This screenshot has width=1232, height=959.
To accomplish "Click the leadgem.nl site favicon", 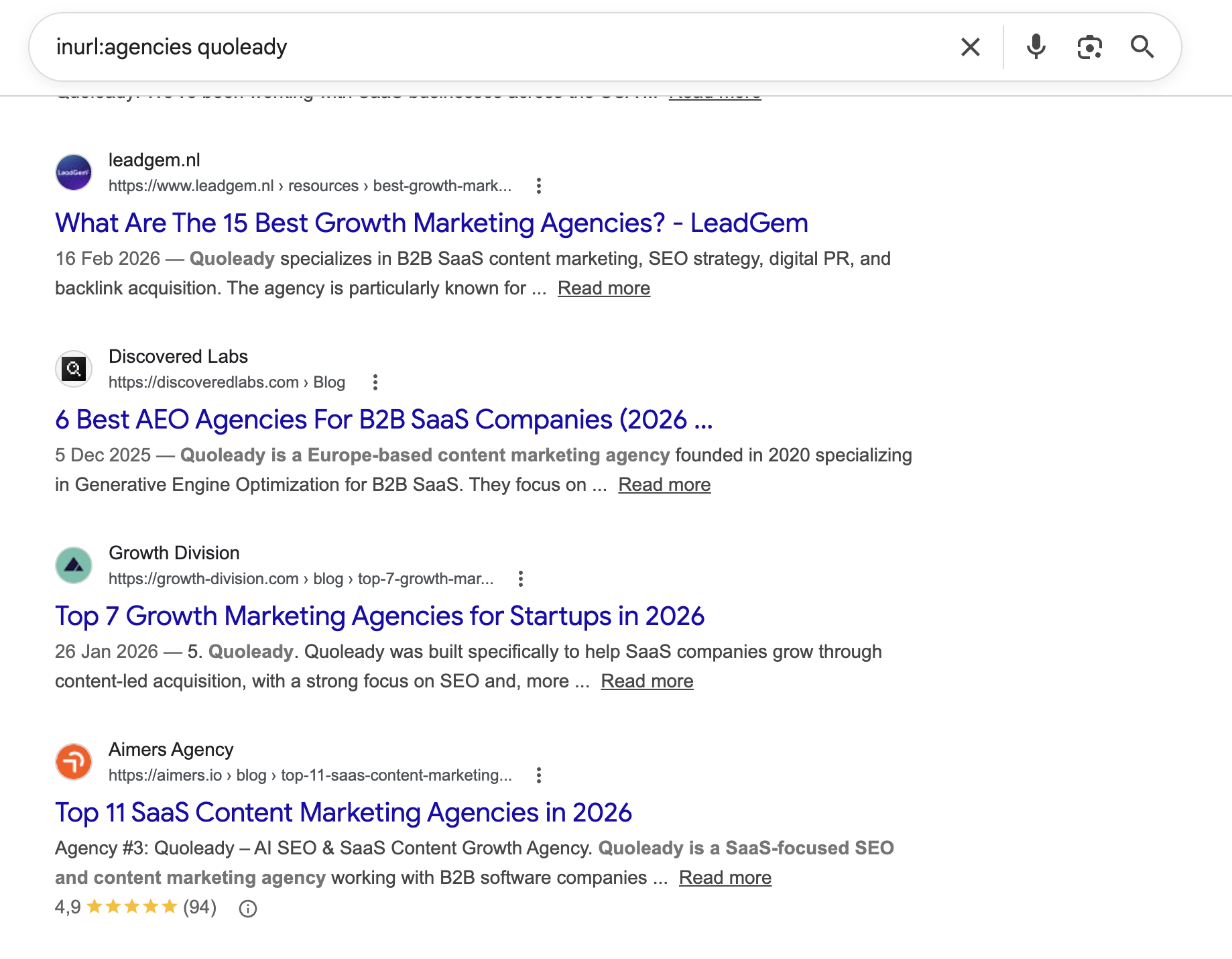I will (x=74, y=172).
